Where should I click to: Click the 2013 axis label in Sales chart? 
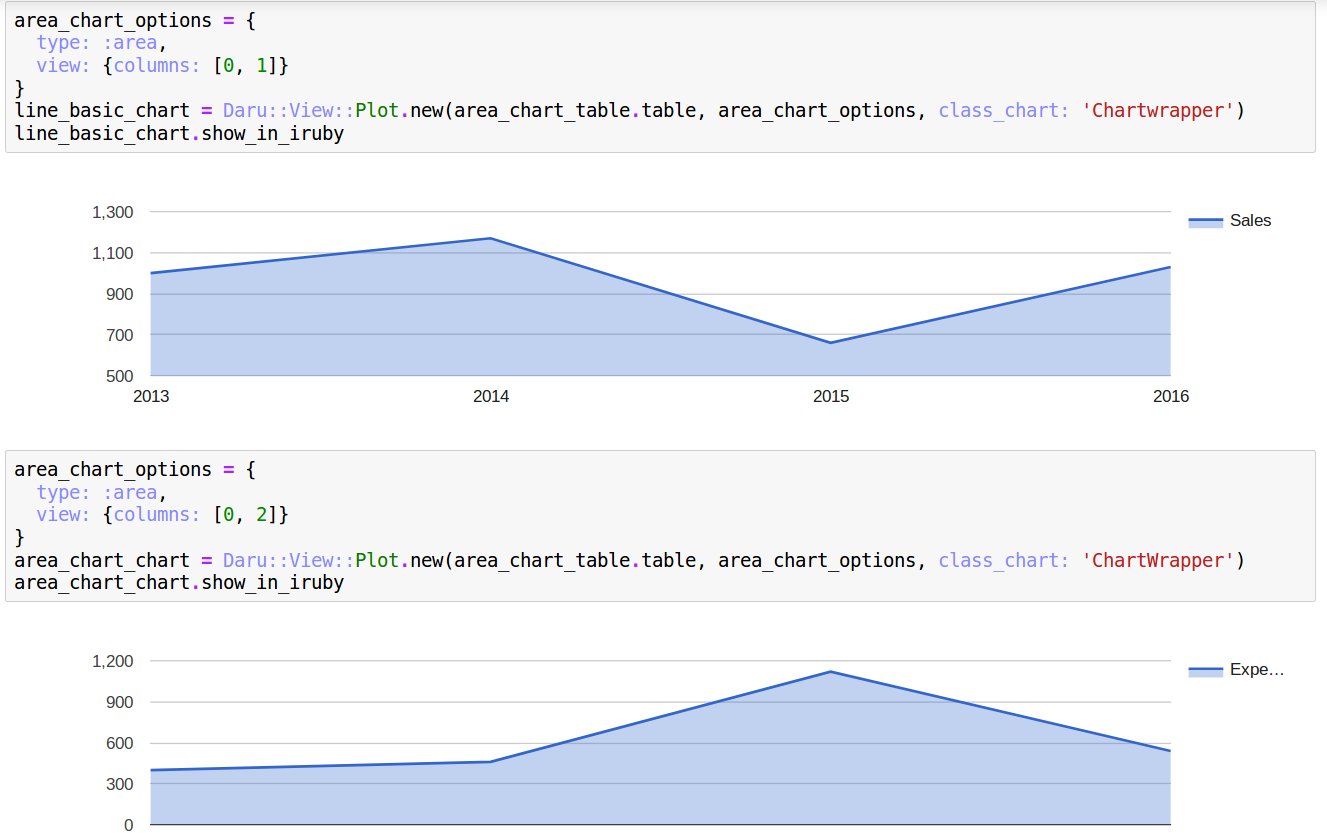click(x=151, y=396)
